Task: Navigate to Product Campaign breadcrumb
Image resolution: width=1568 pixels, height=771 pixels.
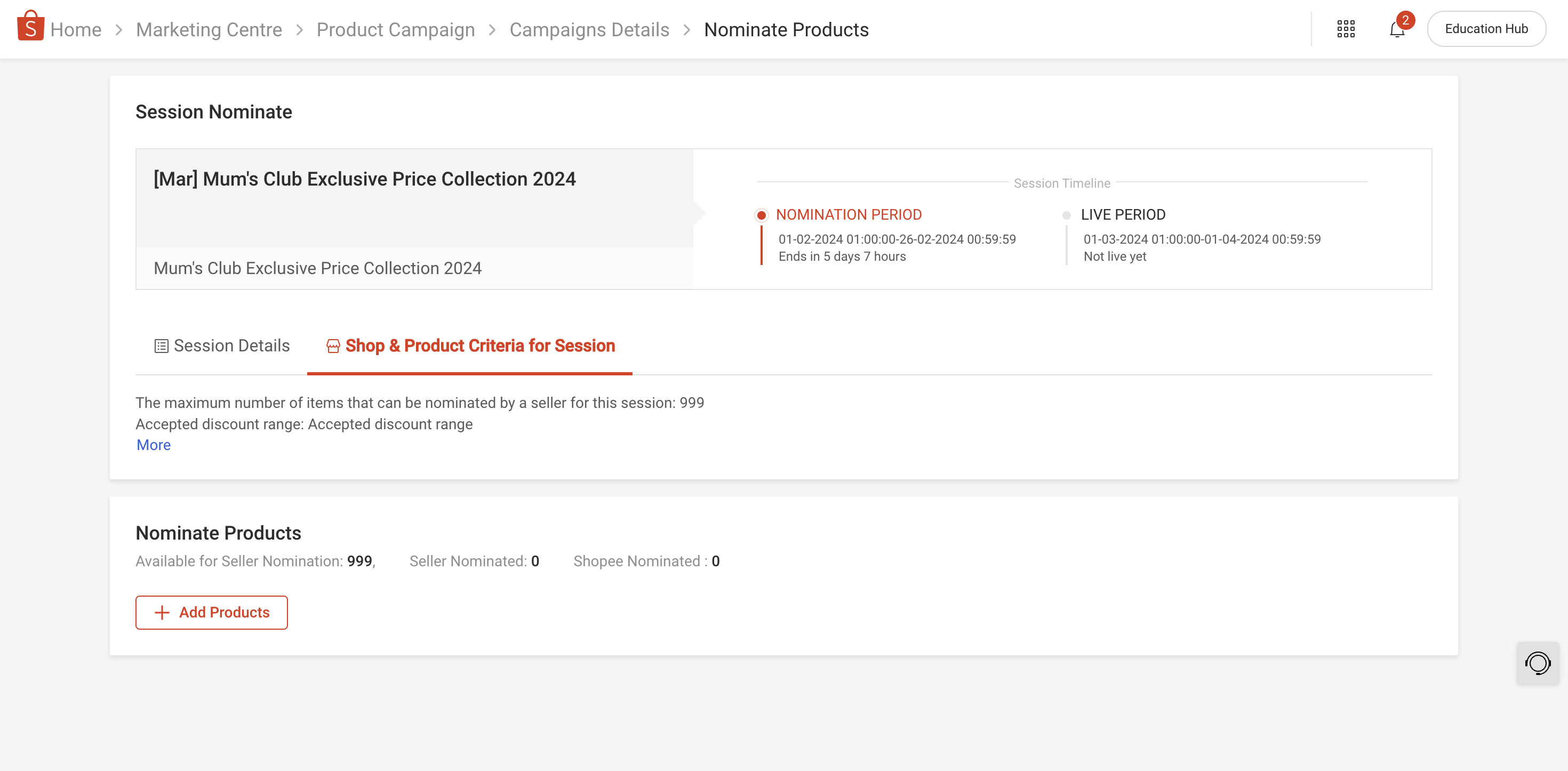Action: point(396,30)
